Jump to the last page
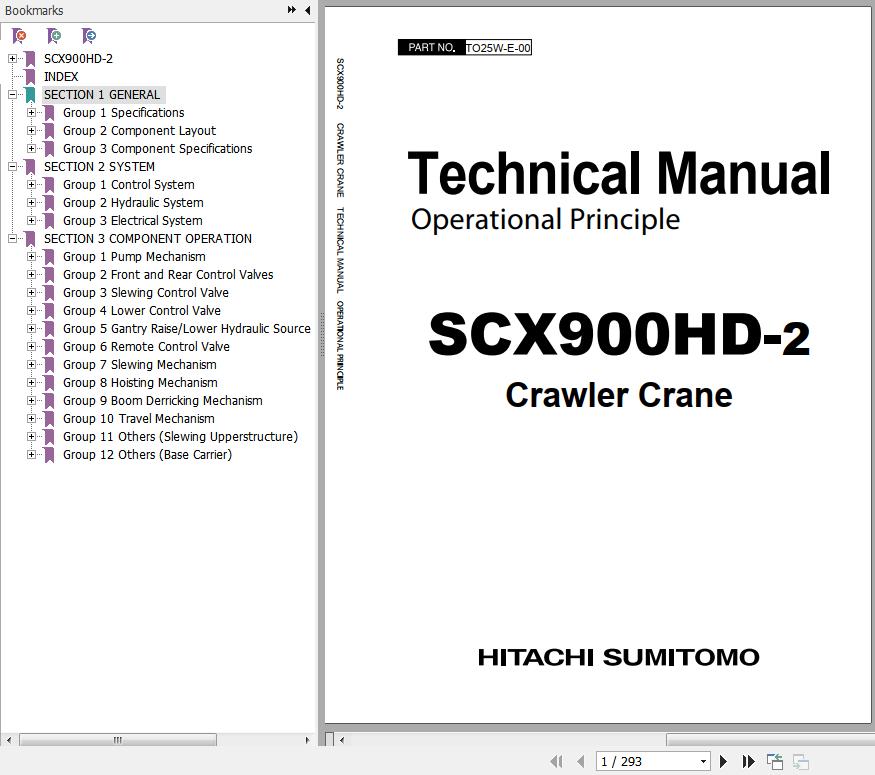Screen dimensions: 875x775 click(x=747, y=762)
